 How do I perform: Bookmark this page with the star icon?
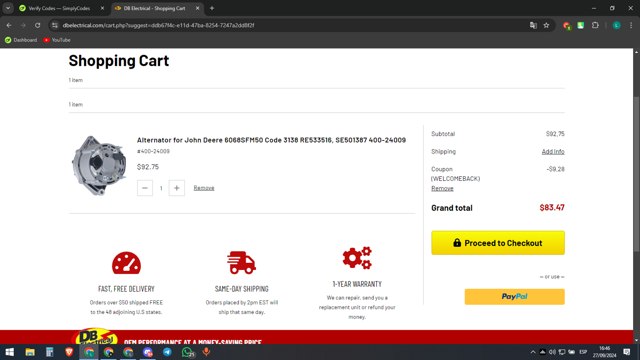[x=546, y=25]
